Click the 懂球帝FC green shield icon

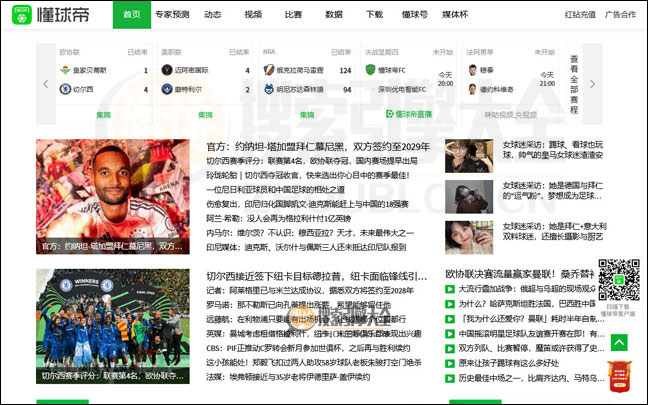coord(370,70)
